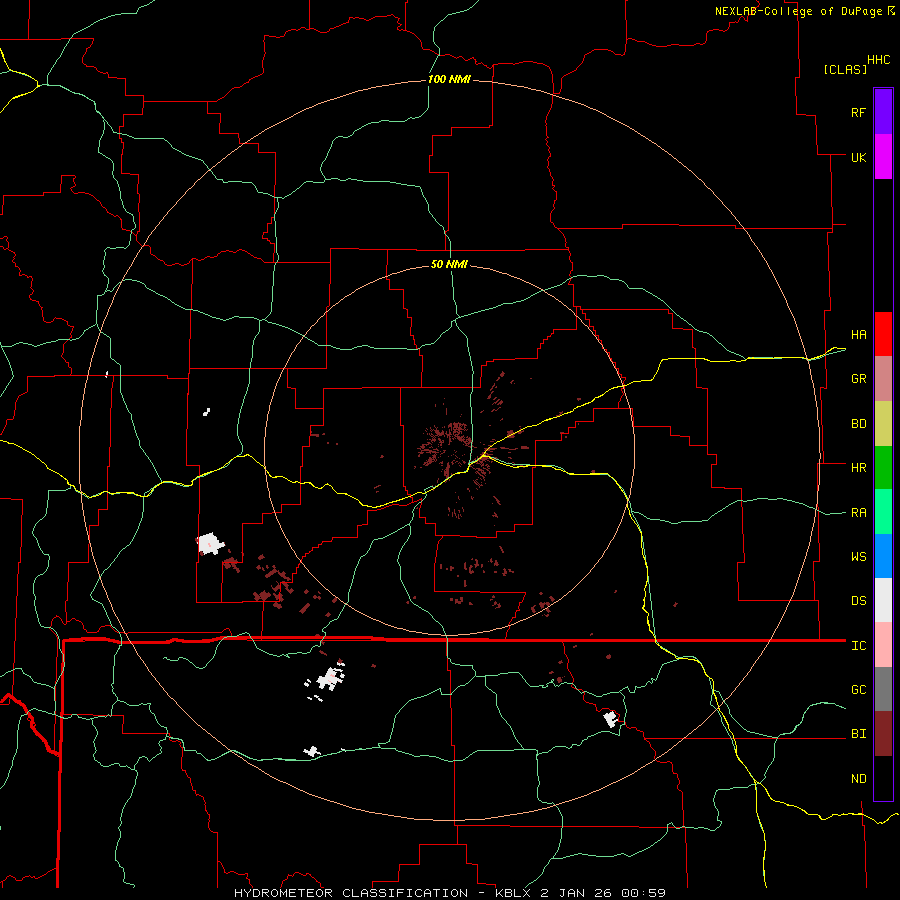Screen dimensions: 900x900
Task: Pick the red HA legend color
Action: 883,334
